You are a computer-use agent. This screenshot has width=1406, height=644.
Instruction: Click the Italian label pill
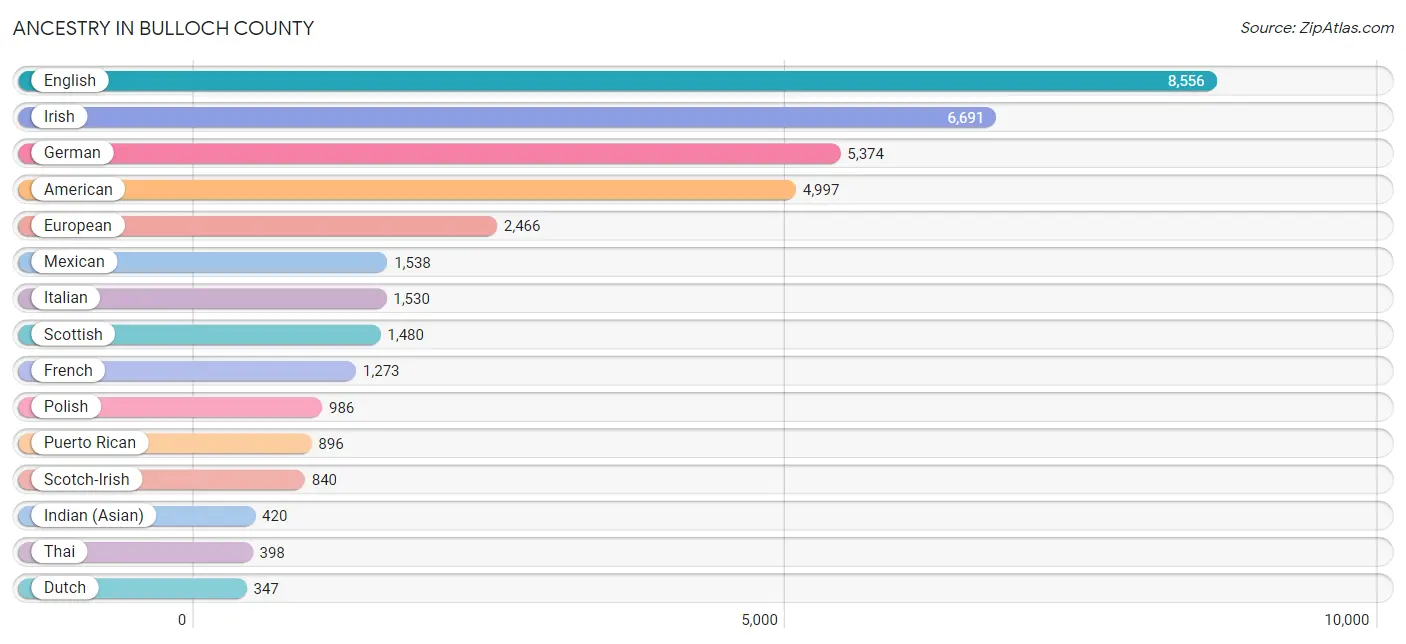coord(65,298)
